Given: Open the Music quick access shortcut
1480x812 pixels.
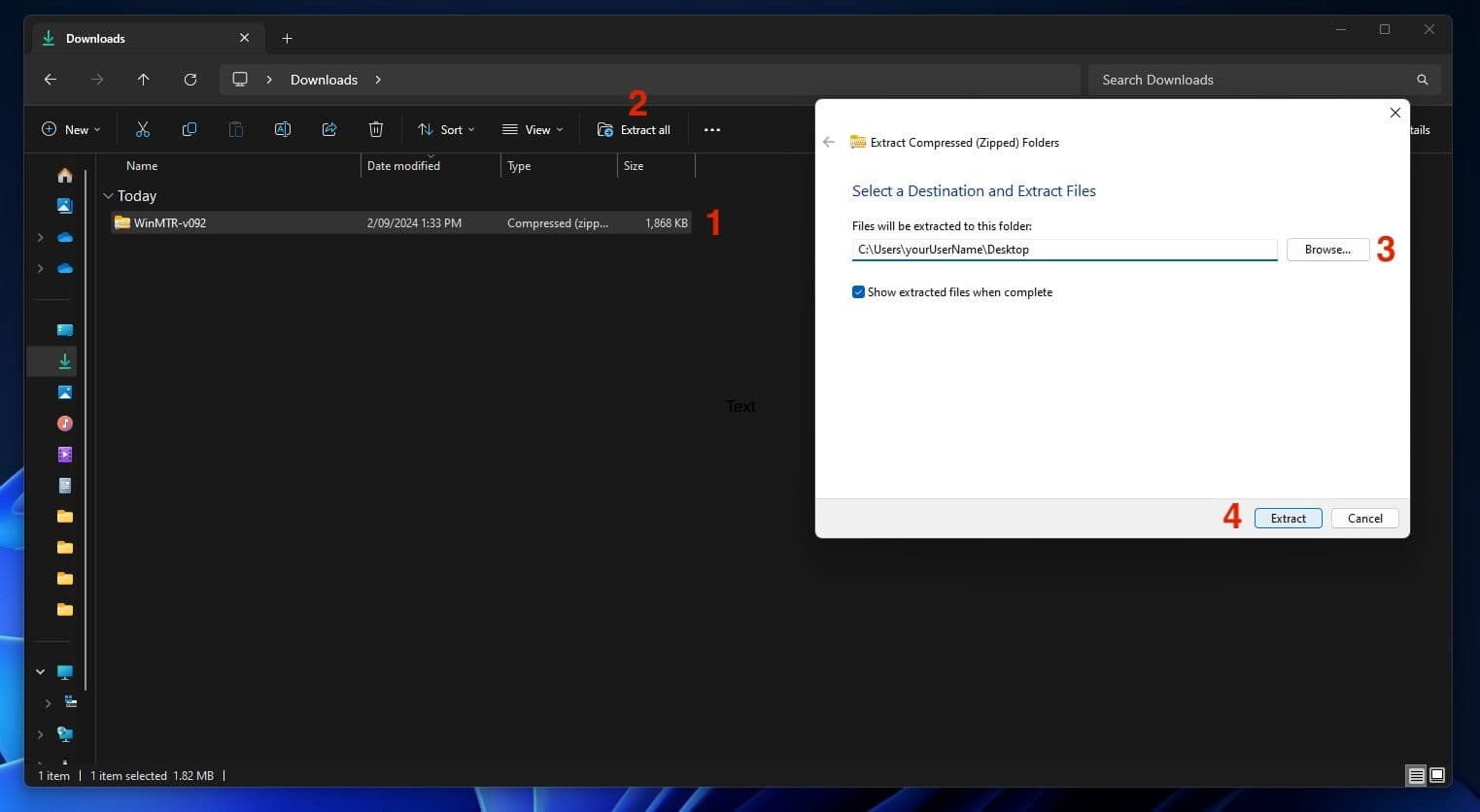Looking at the screenshot, I should [x=65, y=423].
